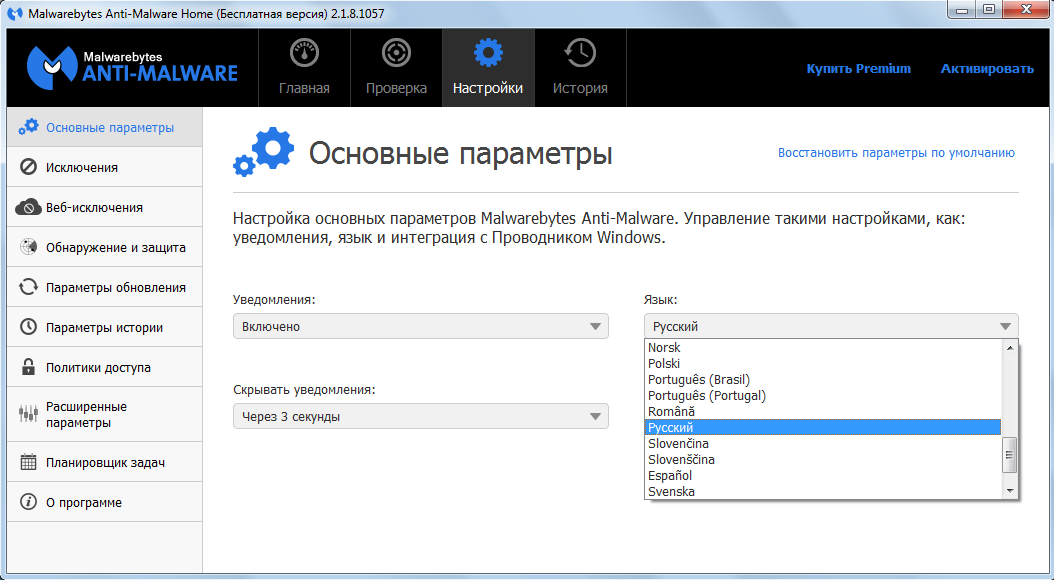
Task: Open Основные параметры settings section
Action: point(104,127)
